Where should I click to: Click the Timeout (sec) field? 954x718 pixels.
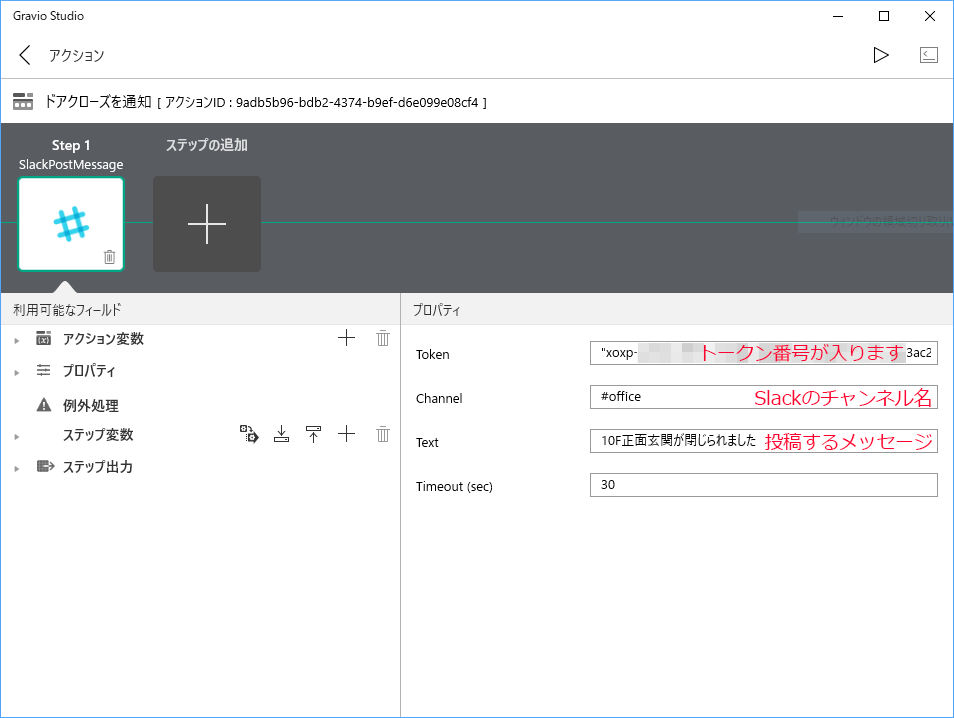click(764, 485)
